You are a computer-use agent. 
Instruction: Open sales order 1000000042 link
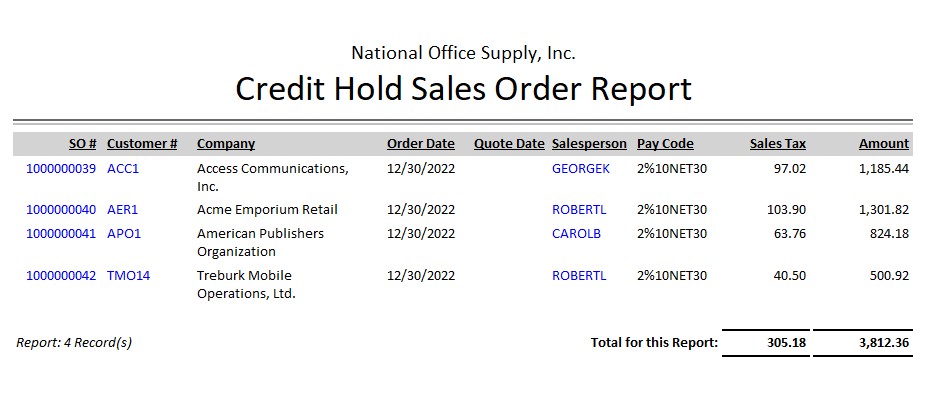[x=61, y=276]
